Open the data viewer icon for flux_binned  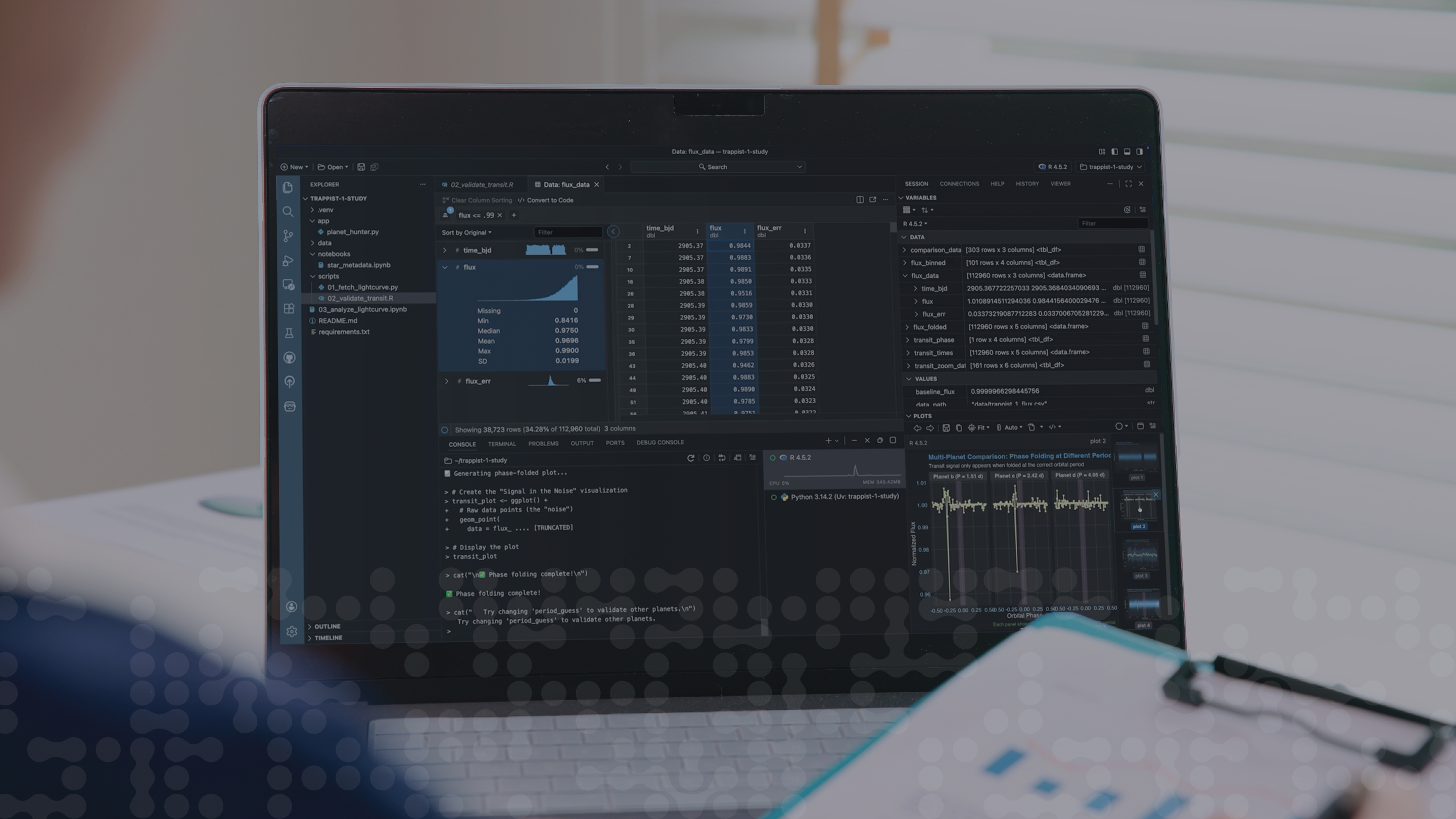(x=1142, y=262)
